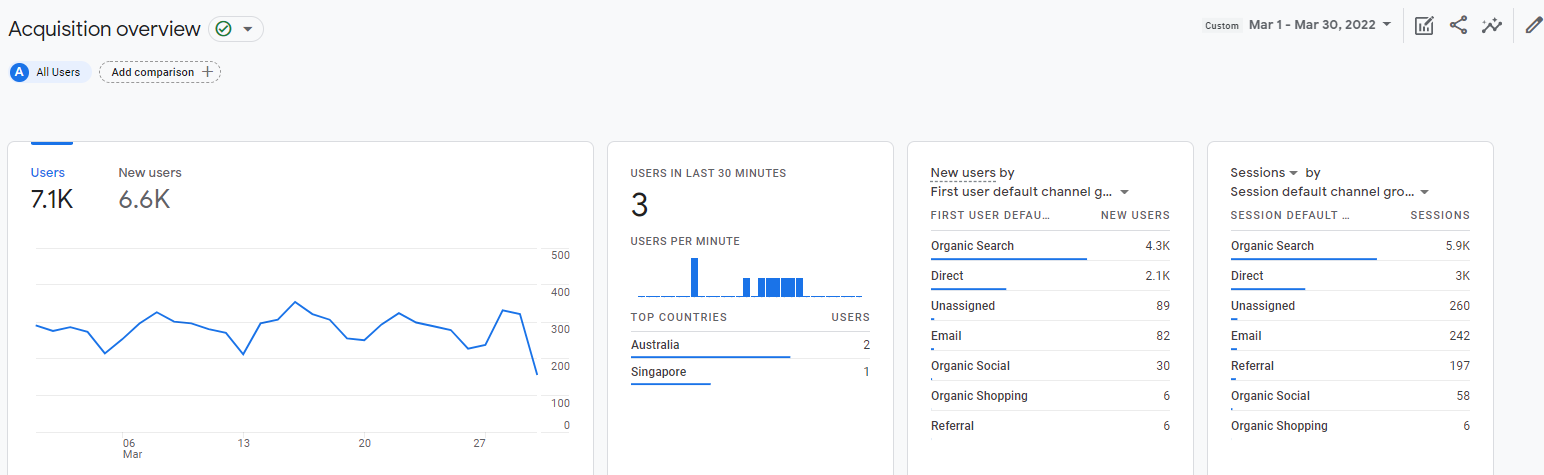Click the plus icon in Add comparison
This screenshot has height=475, width=1544.
[208, 72]
